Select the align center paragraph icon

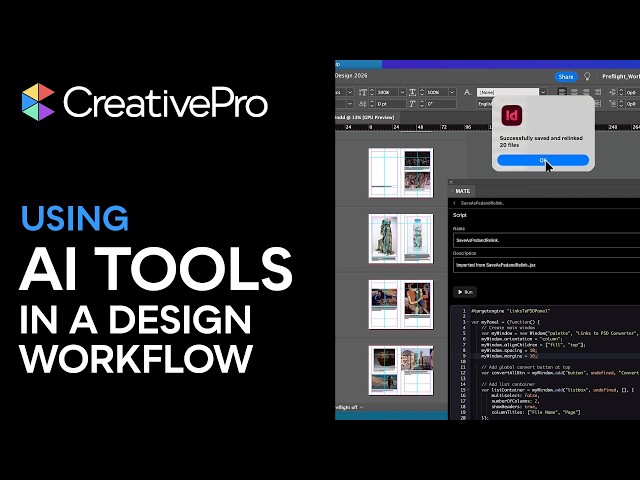[574, 92]
